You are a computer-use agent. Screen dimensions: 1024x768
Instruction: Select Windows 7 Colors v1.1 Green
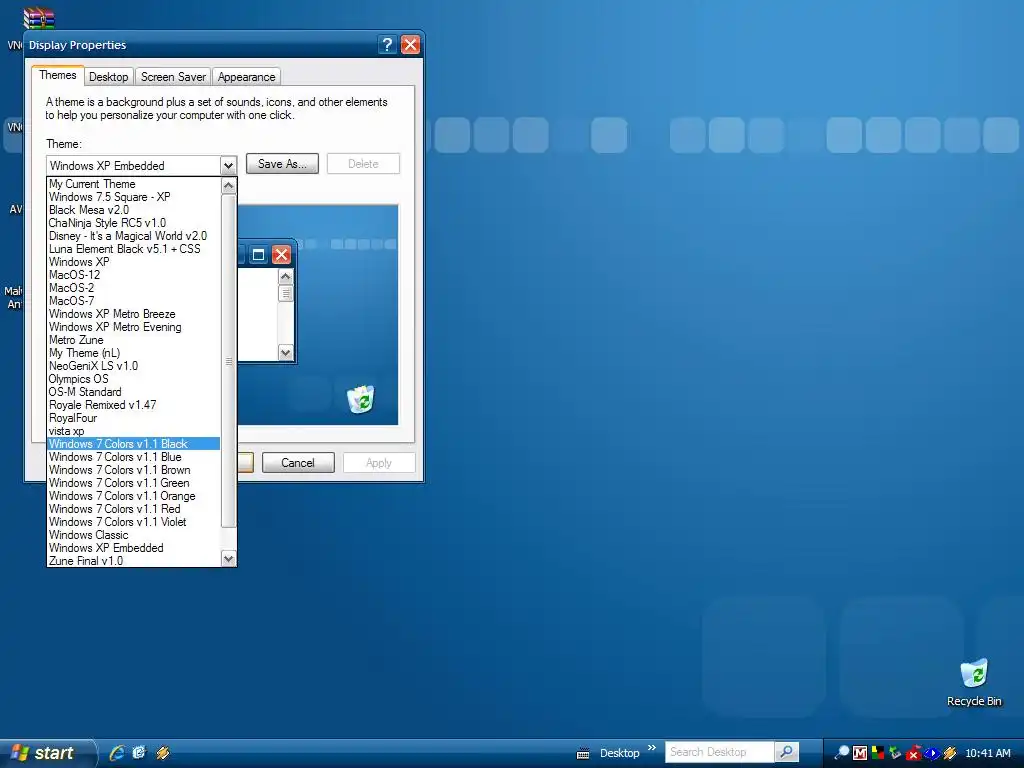(x=134, y=483)
